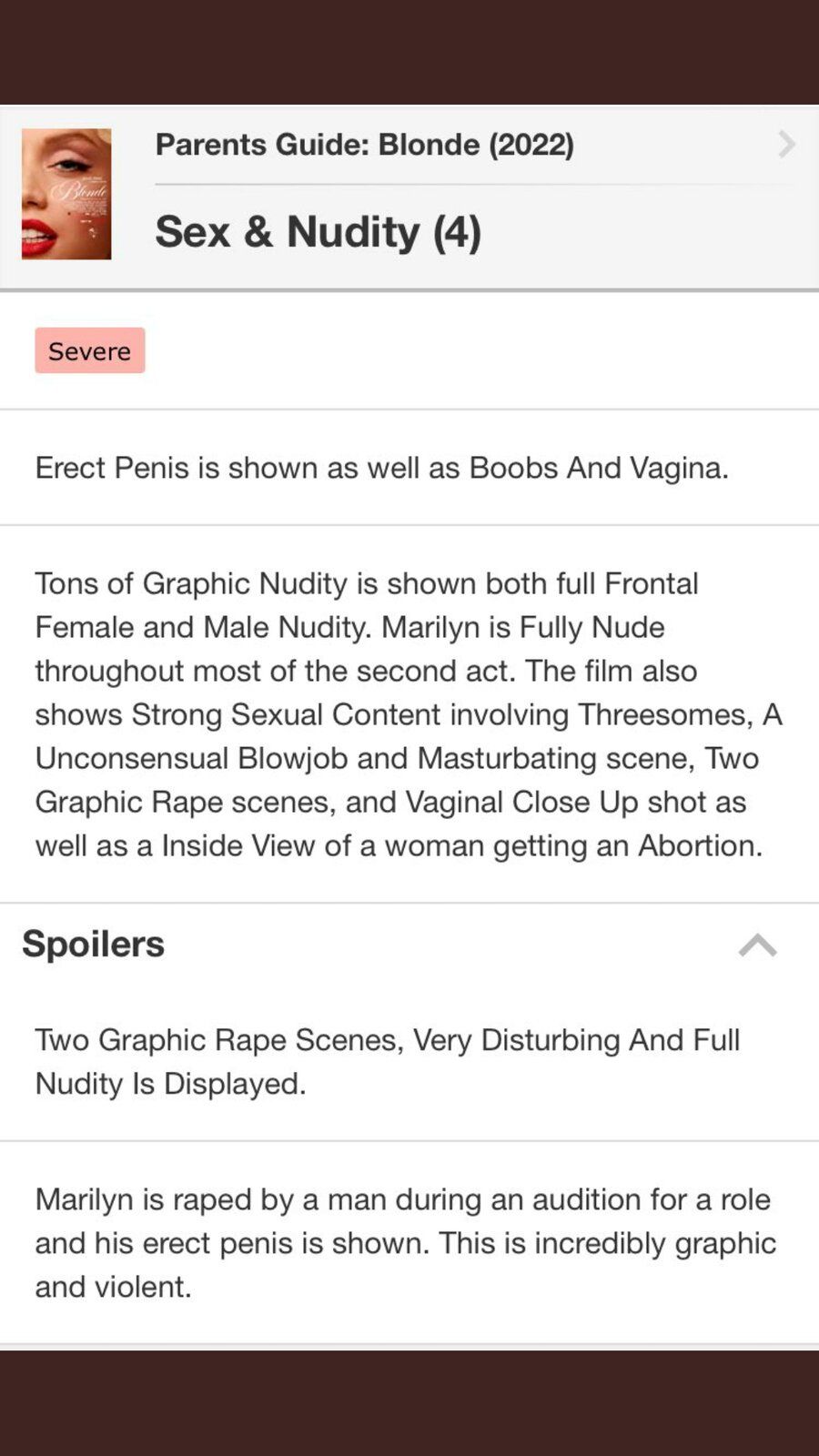Collapse the Spoilers section with its chevron
The width and height of the screenshot is (819, 1456).
(x=757, y=945)
